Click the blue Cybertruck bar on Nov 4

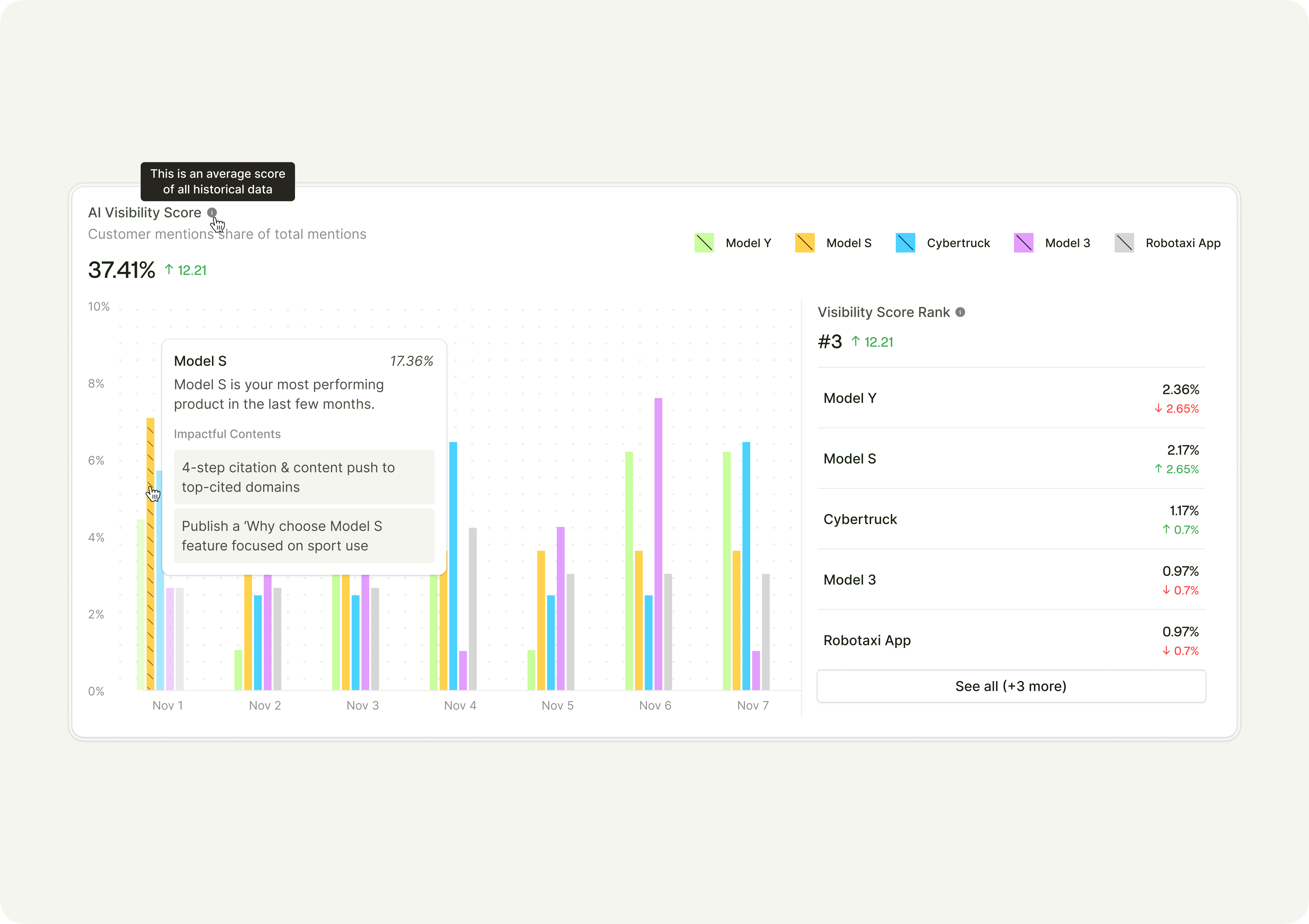click(x=453, y=566)
